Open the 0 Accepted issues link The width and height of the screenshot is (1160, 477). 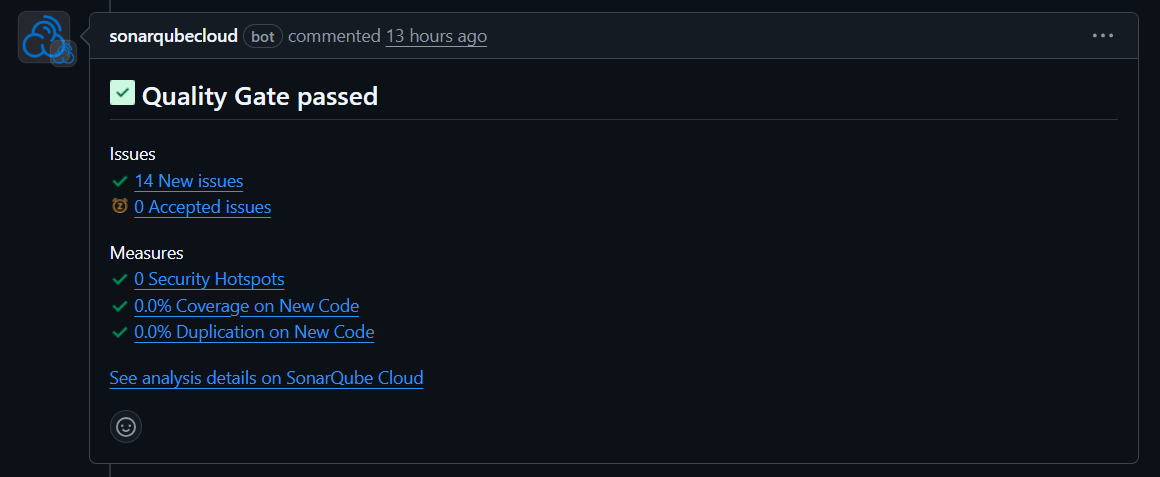pos(203,207)
